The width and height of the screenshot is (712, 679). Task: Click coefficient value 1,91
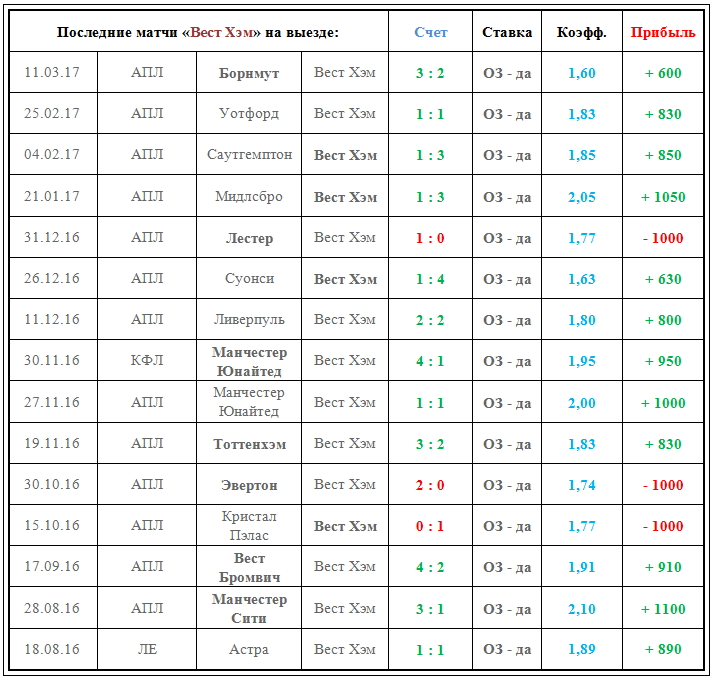(x=582, y=567)
